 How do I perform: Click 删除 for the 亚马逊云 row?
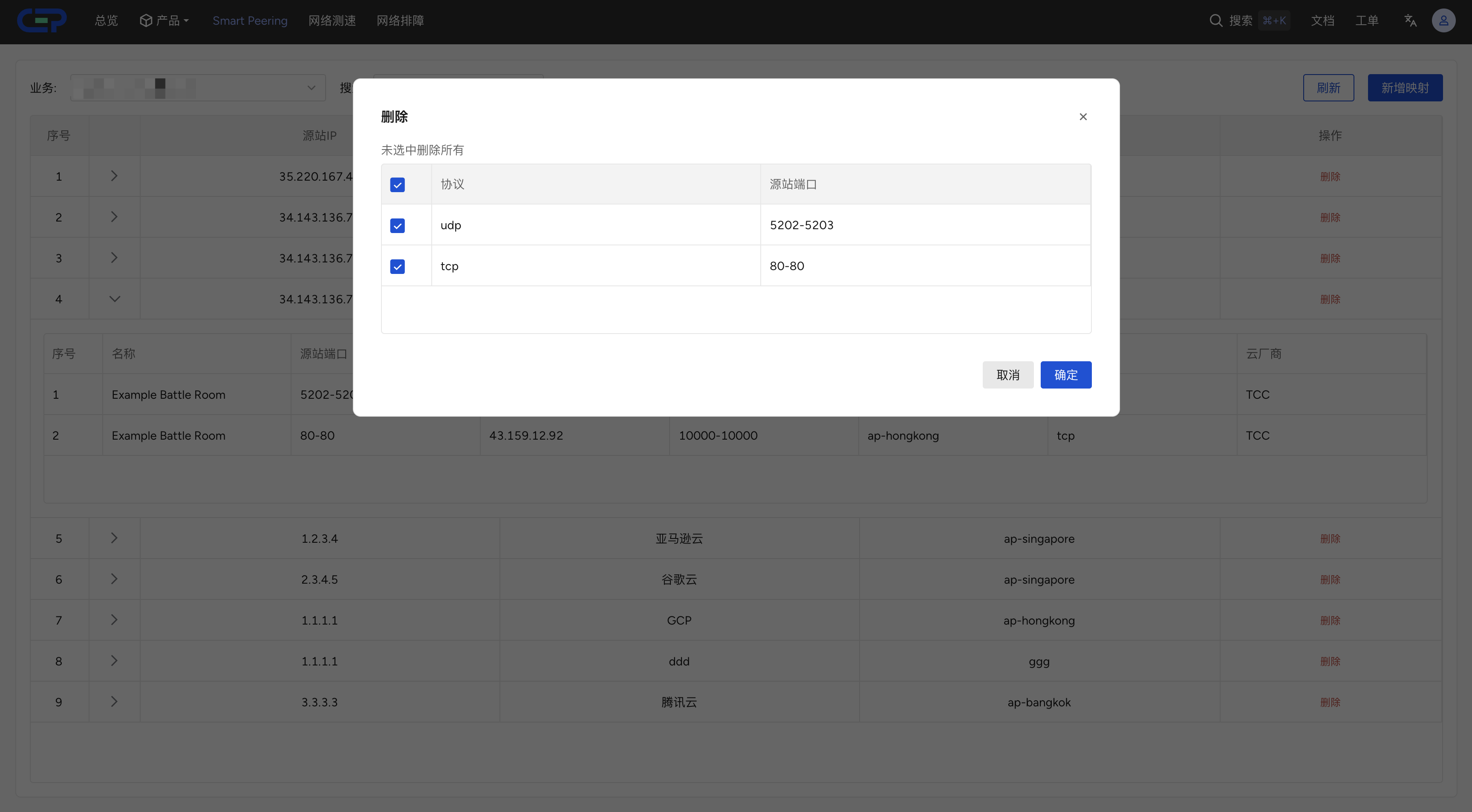pos(1330,538)
